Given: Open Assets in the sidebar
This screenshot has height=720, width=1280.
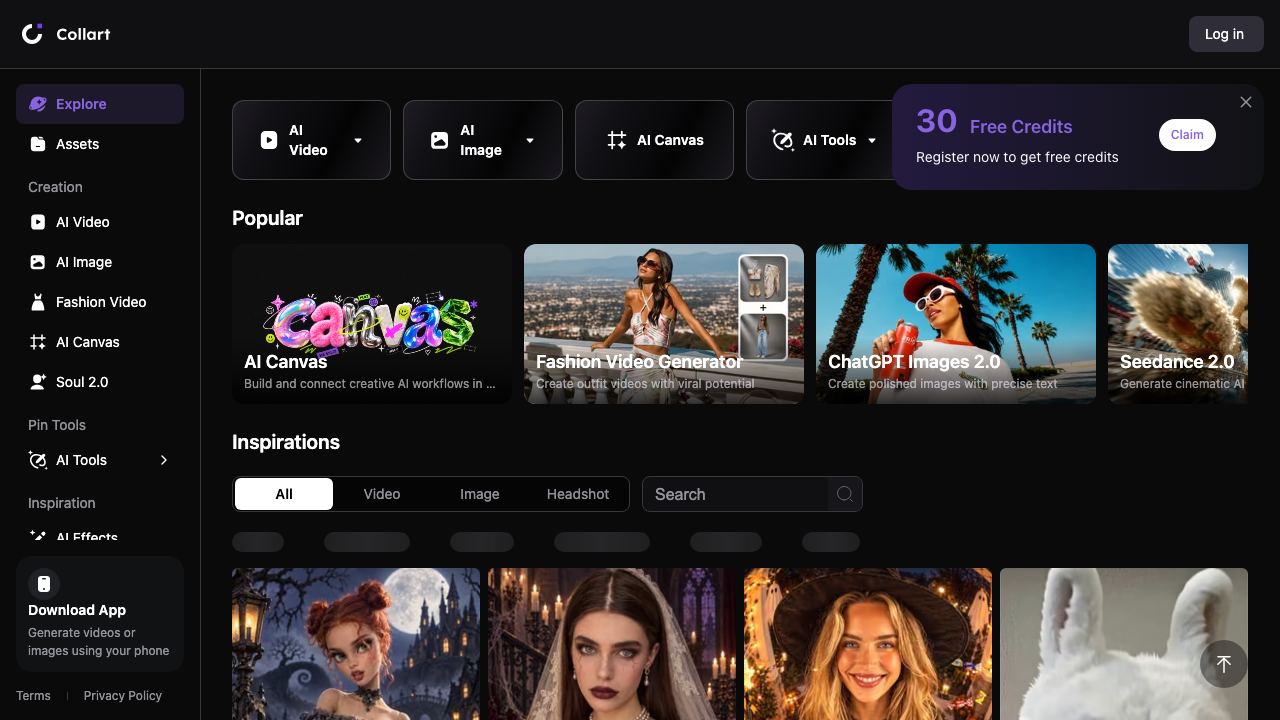Looking at the screenshot, I should coord(100,144).
